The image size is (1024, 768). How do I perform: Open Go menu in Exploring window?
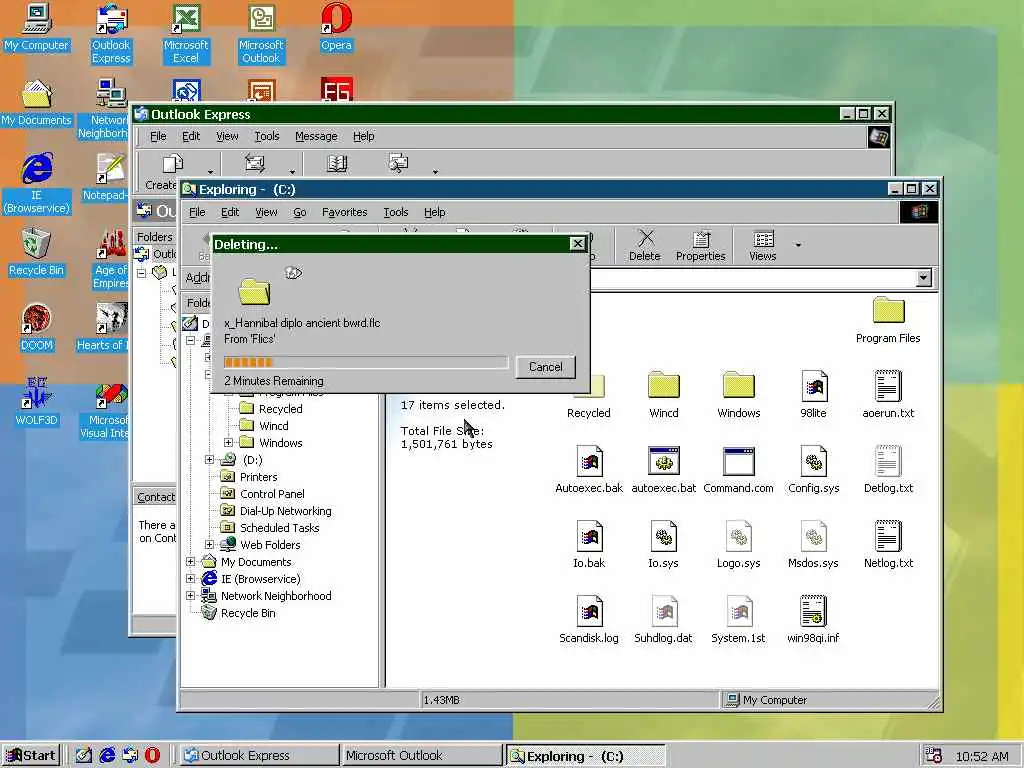point(300,212)
